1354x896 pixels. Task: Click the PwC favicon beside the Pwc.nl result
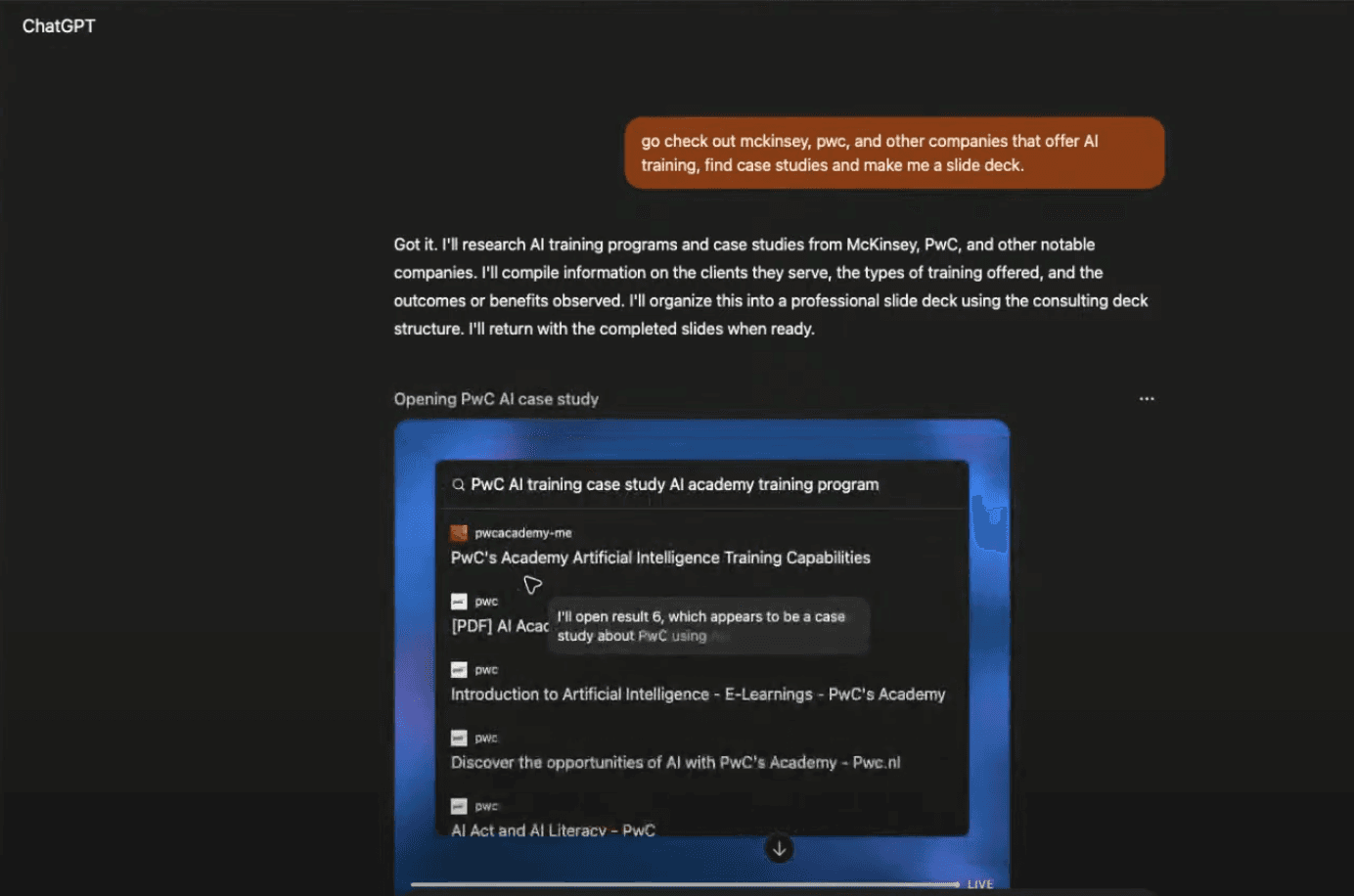(458, 738)
